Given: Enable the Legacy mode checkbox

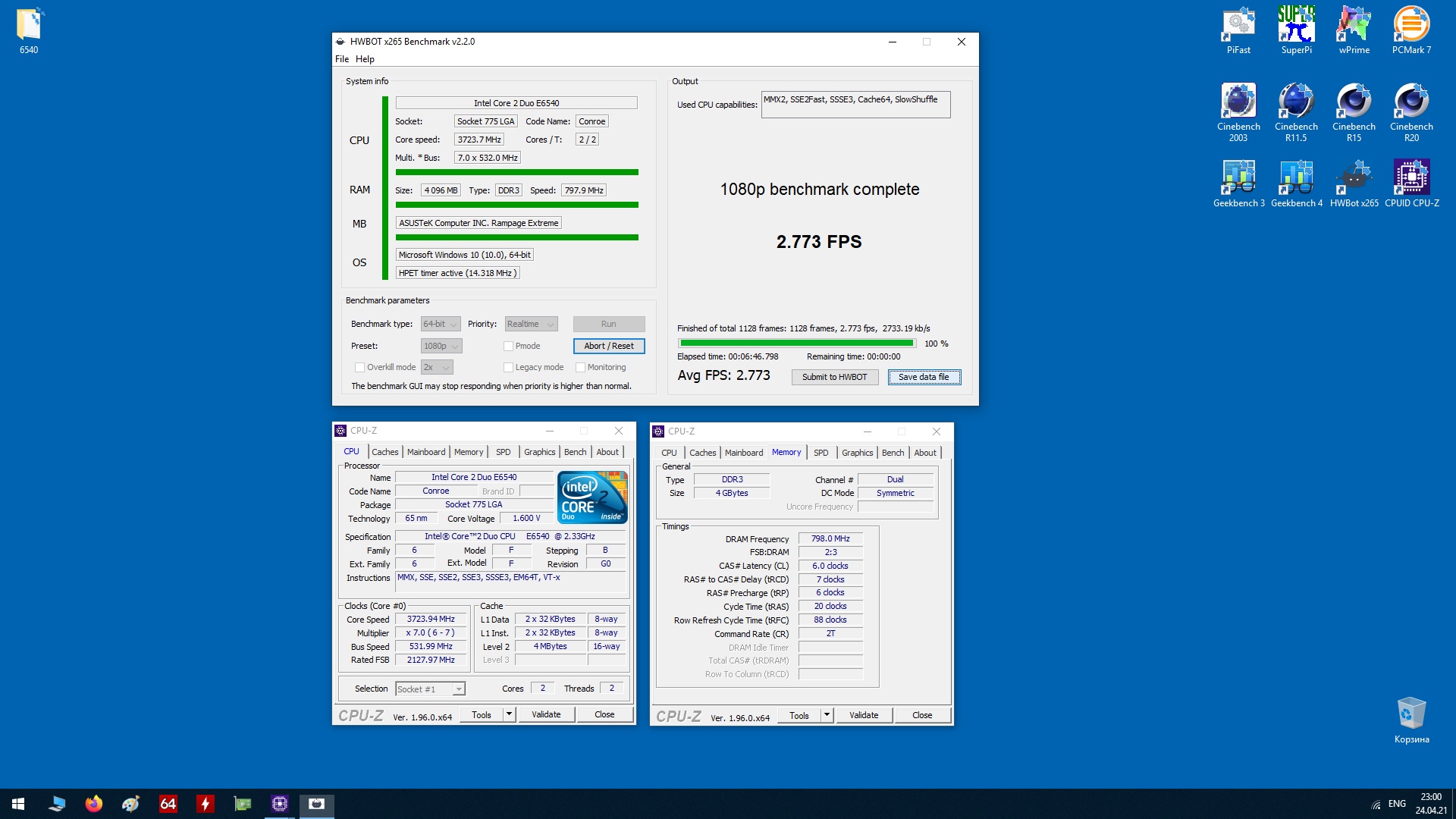Looking at the screenshot, I should pyautogui.click(x=508, y=367).
